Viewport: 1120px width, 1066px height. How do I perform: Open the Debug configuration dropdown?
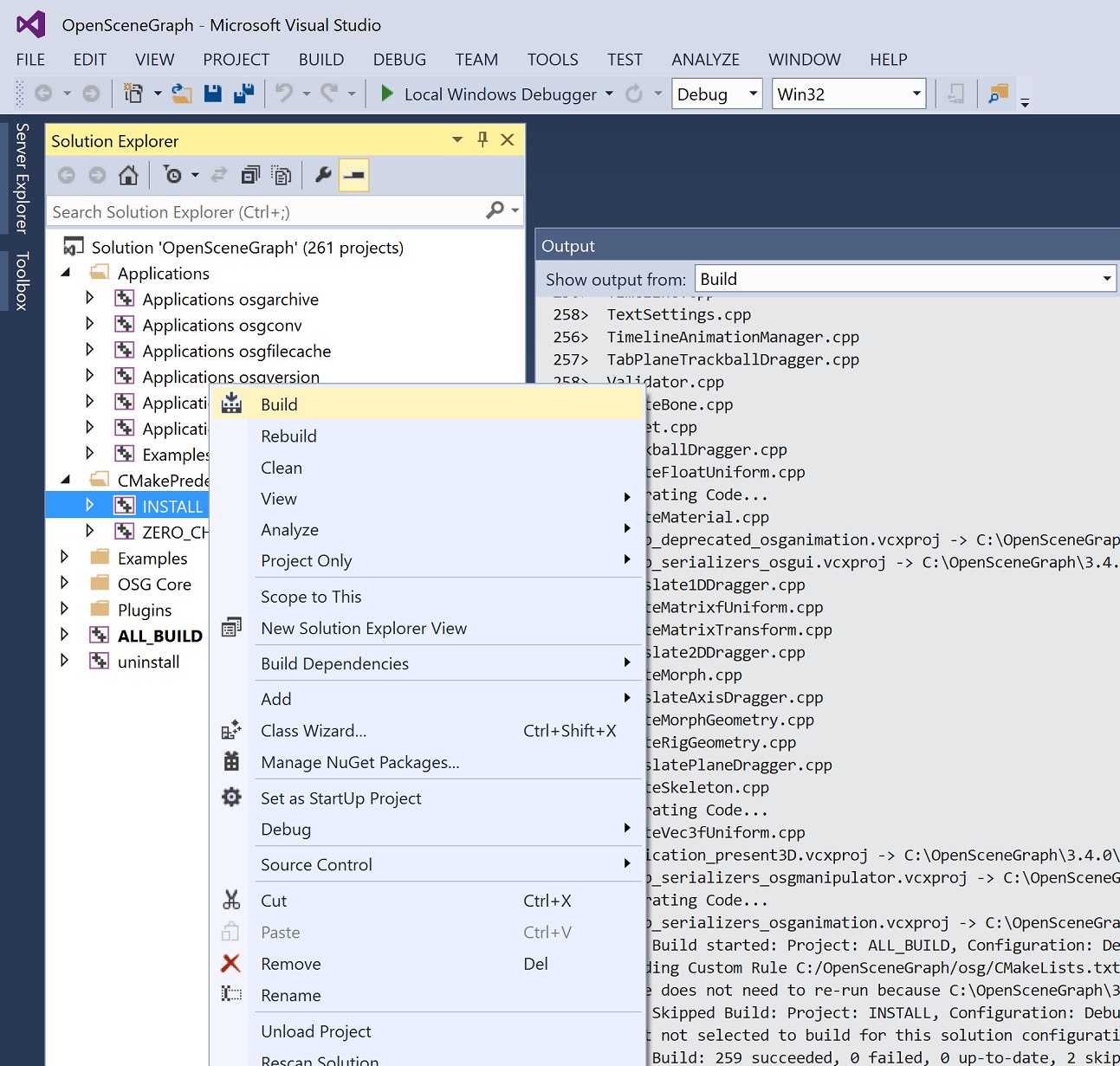(x=717, y=94)
